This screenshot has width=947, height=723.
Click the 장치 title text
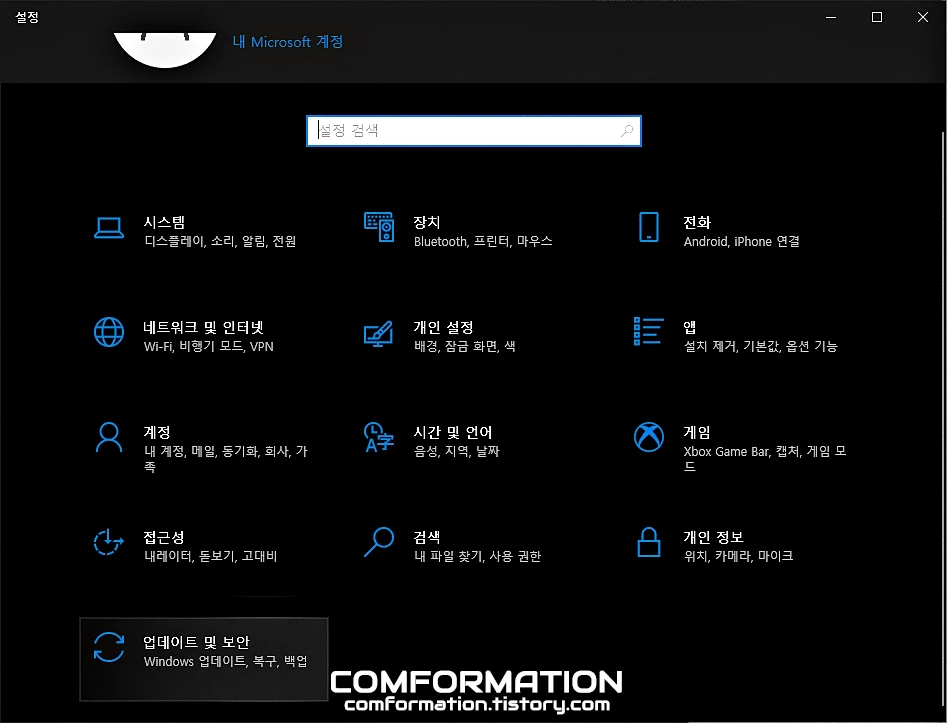click(427, 222)
